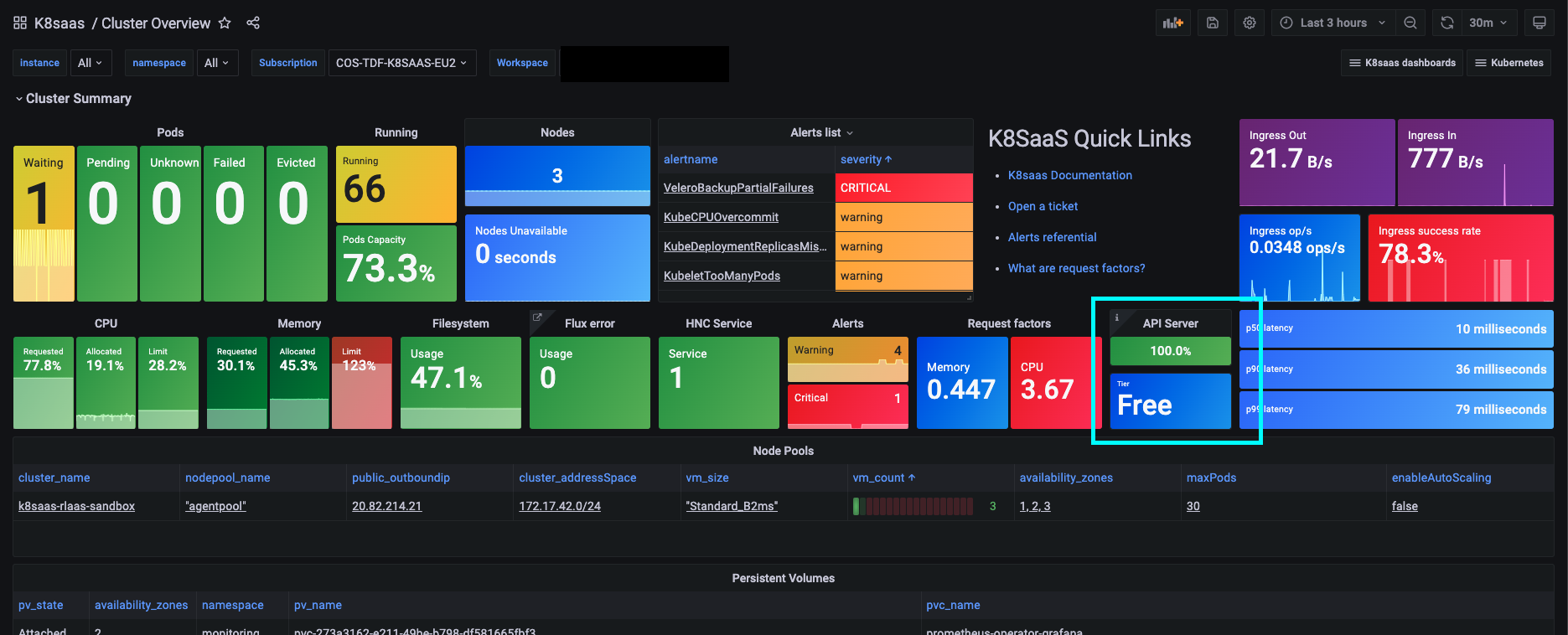Screen dimensions: 1568x635
Task: Open What are request factors link
Action: pos(1076,268)
